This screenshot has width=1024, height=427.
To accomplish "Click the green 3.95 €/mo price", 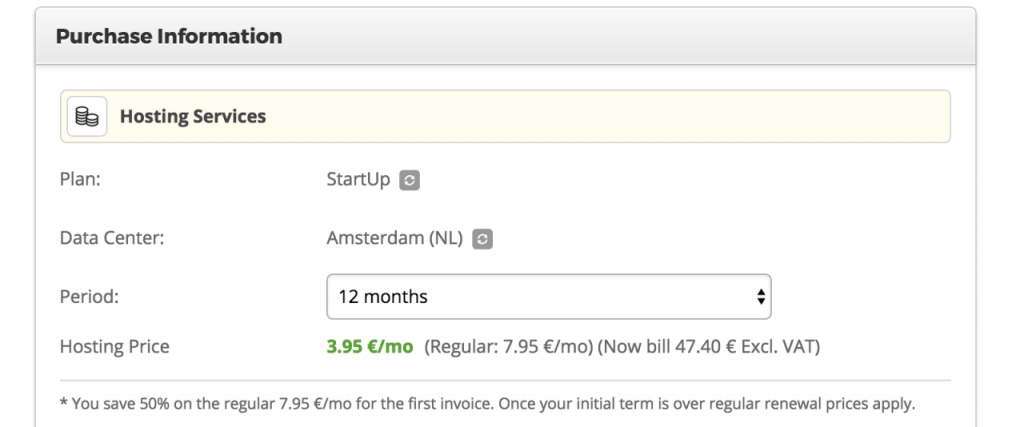I will (369, 347).
